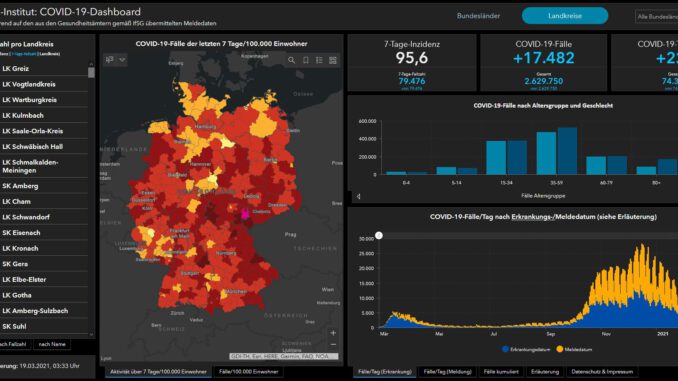The height and width of the screenshot is (381, 678).
Task: Select LK Gotha in the list
Action: point(44,295)
